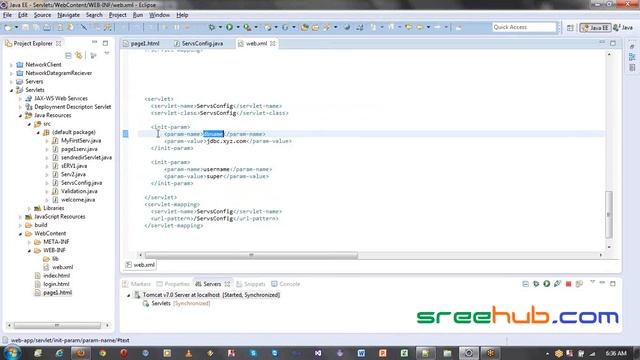The height and width of the screenshot is (360, 640).
Task: Click the Collapse All icon in Project Explorer
Action: click(68, 55)
